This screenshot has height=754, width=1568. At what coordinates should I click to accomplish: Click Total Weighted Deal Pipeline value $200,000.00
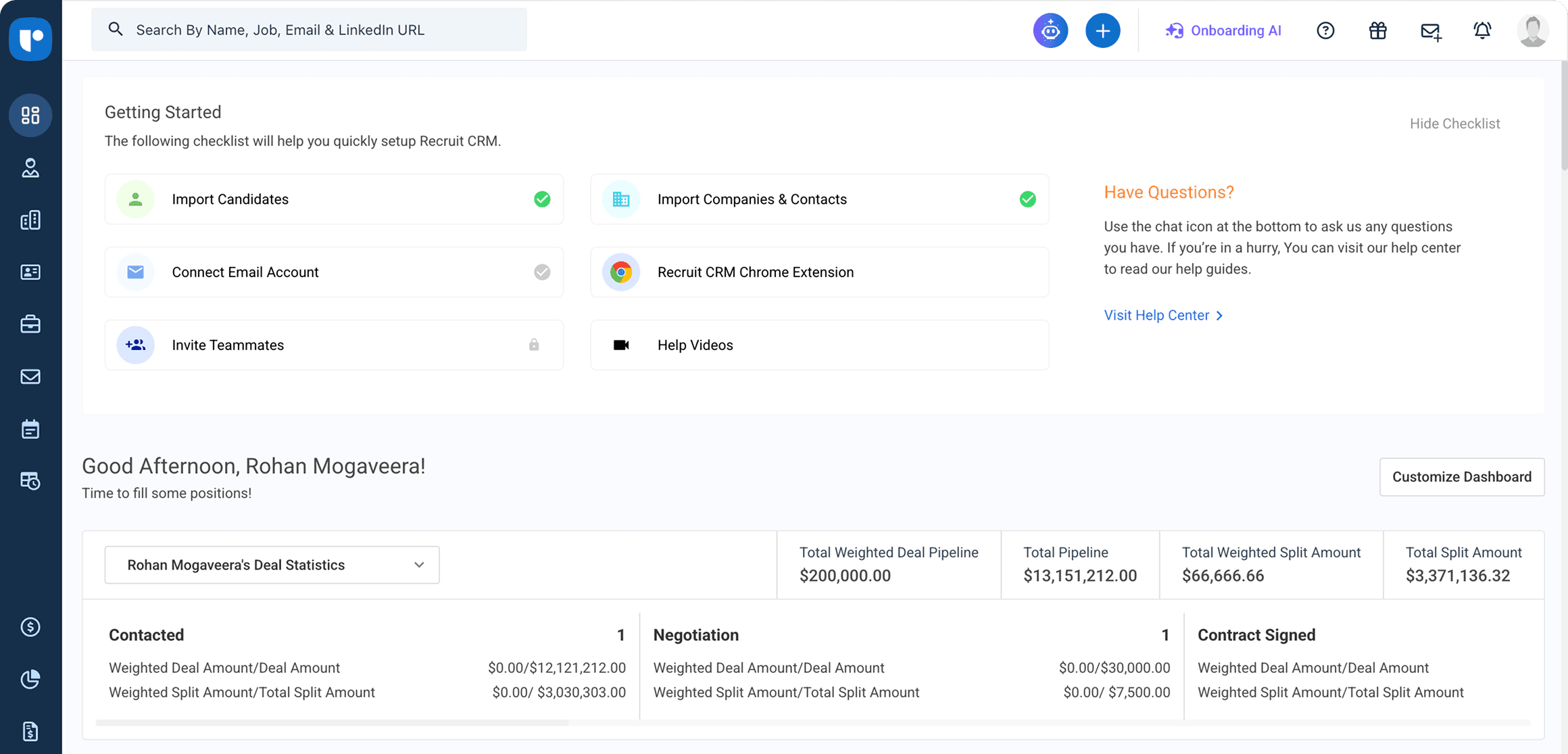(x=845, y=576)
